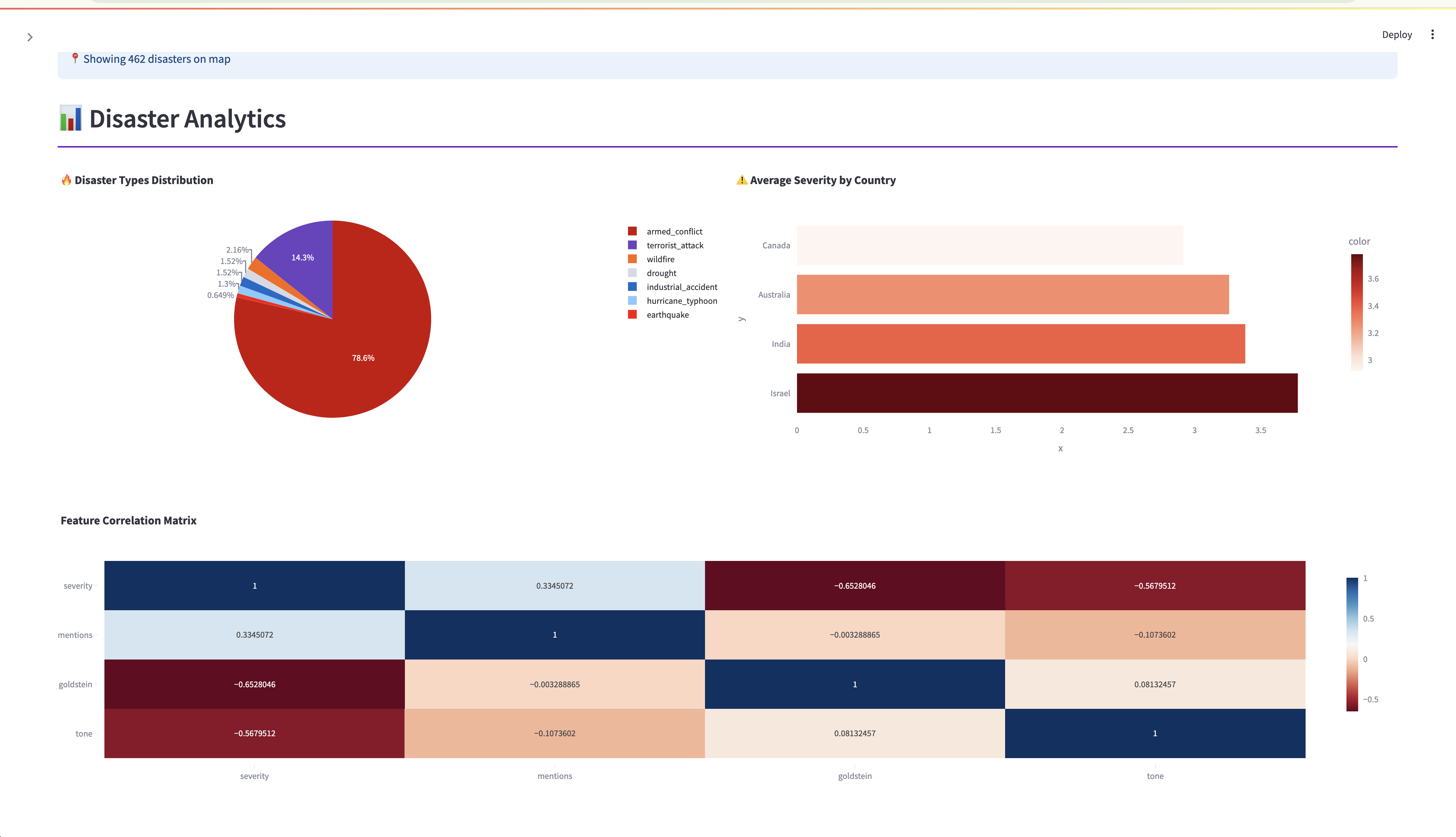Toggle armed_conflict legend entry
Screen dimensions: 1456x837
[674, 231]
